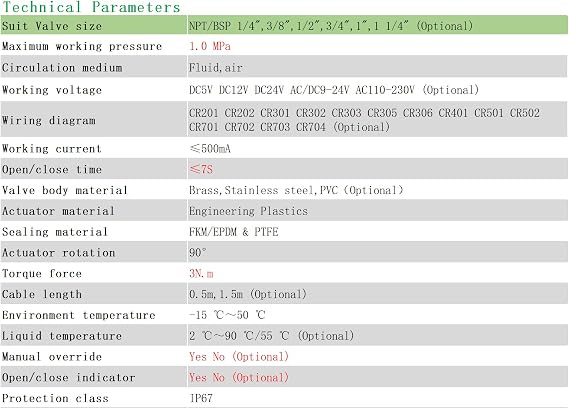Image resolution: width=569 pixels, height=409 pixels.
Task: Click the 'Technical Parameters' heading
Action: point(91,7)
